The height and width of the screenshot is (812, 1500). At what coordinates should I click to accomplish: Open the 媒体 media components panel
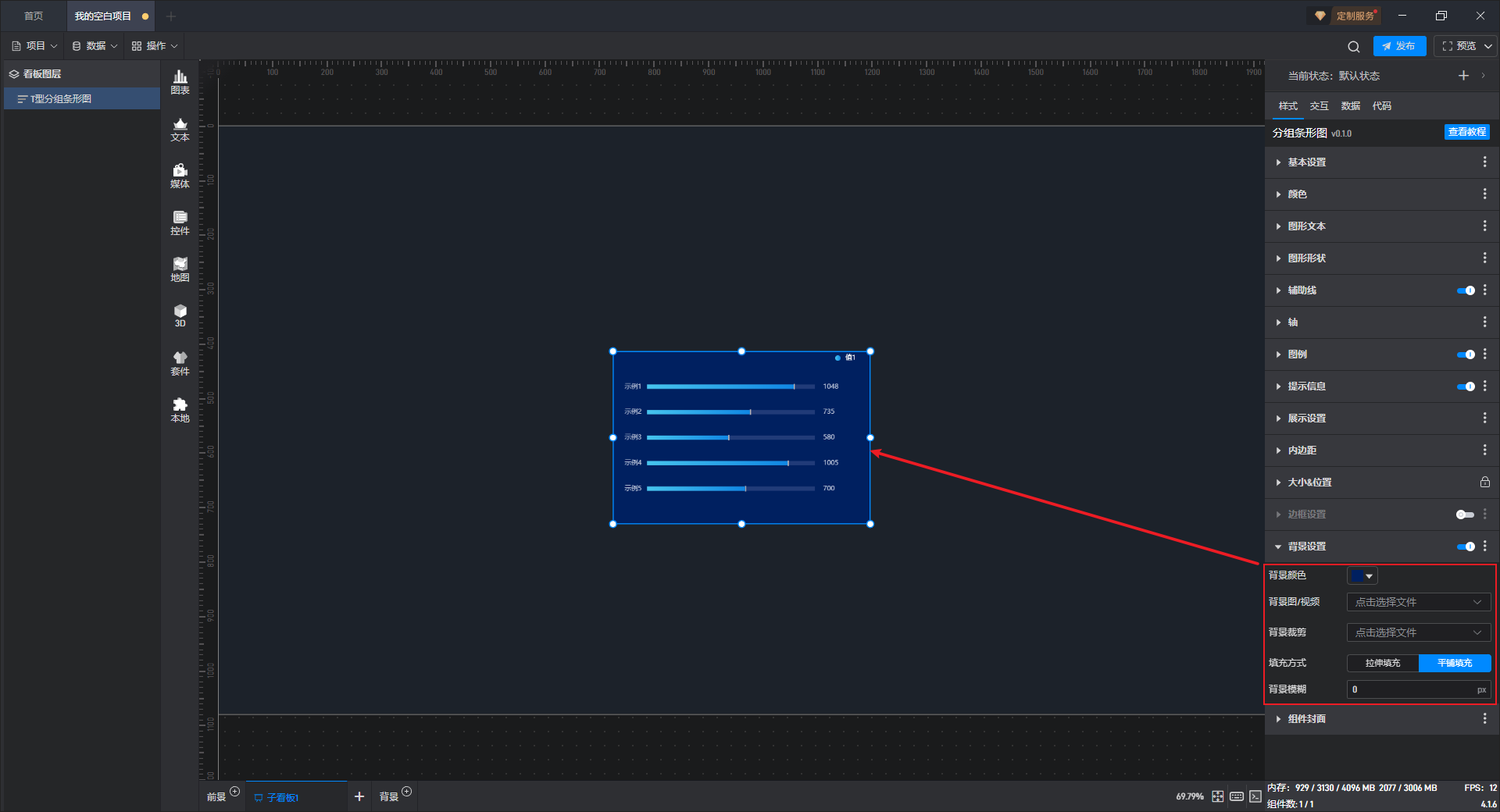point(180,176)
